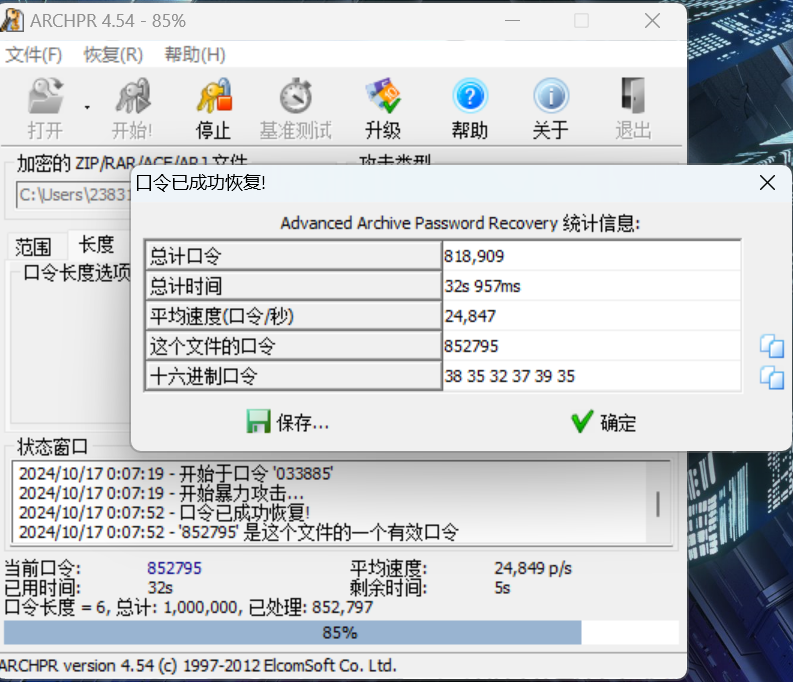793x682 pixels.
Task: Click the elapsed time value 32s
Action: coord(160,588)
